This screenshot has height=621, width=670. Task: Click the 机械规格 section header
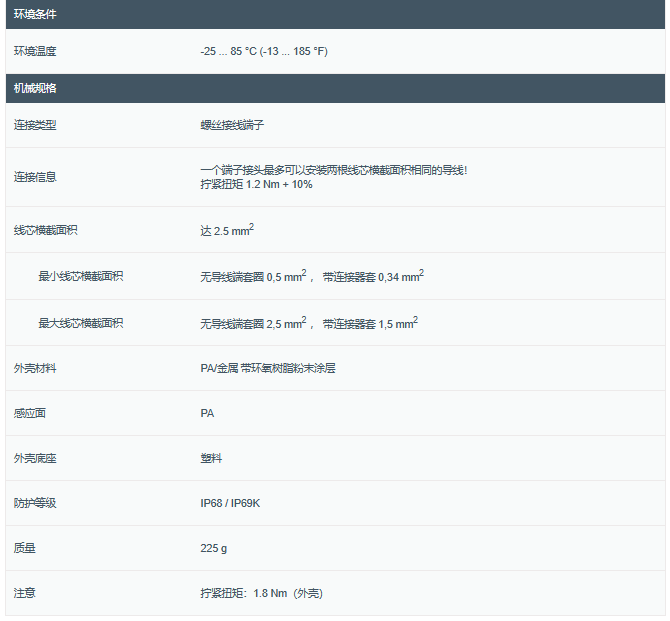point(35,88)
